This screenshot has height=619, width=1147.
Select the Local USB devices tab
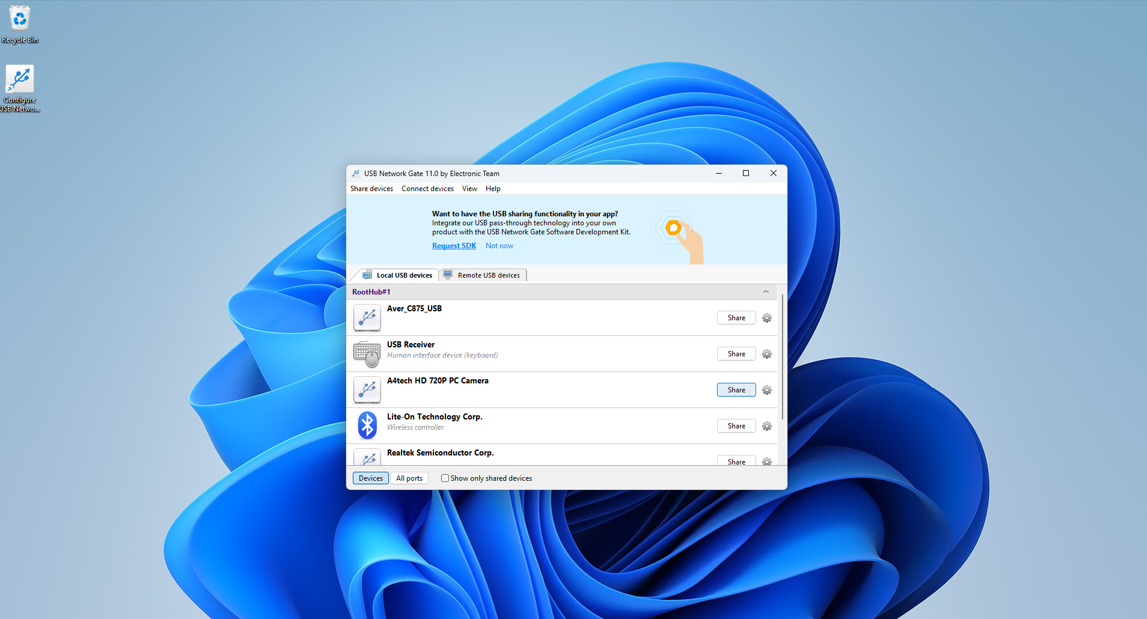[398, 275]
